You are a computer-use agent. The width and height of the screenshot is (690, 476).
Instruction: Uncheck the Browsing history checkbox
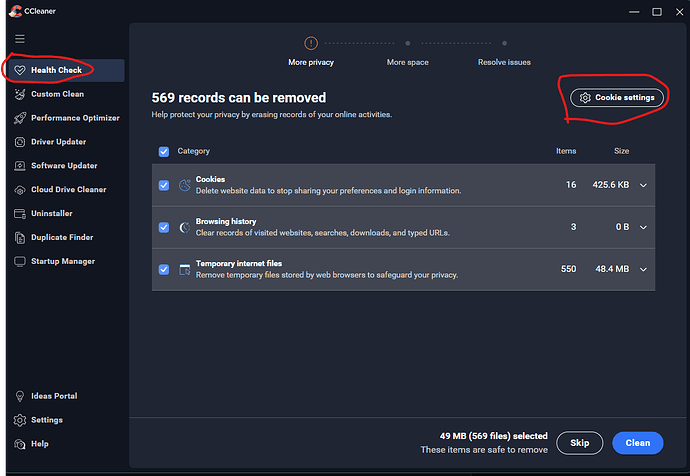click(x=164, y=227)
